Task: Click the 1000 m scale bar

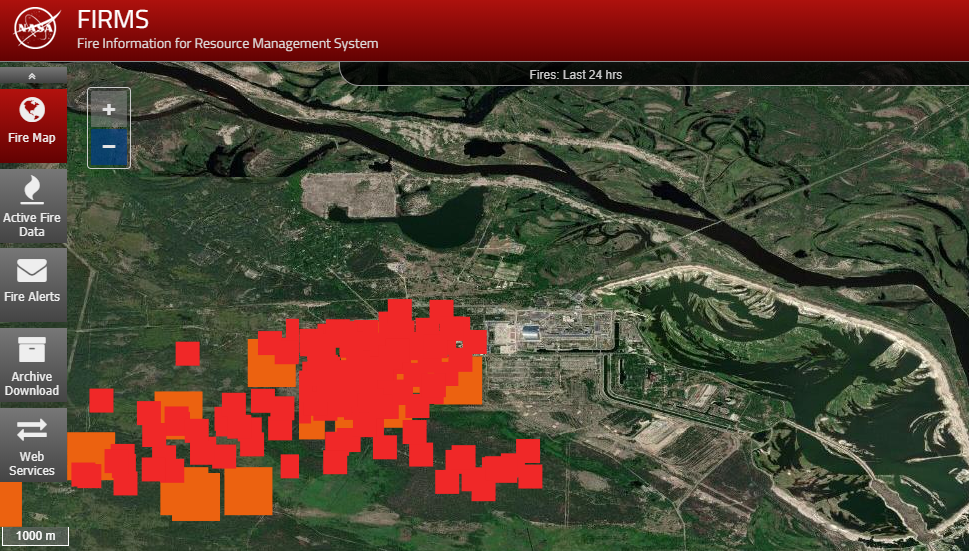Action: [x=35, y=536]
